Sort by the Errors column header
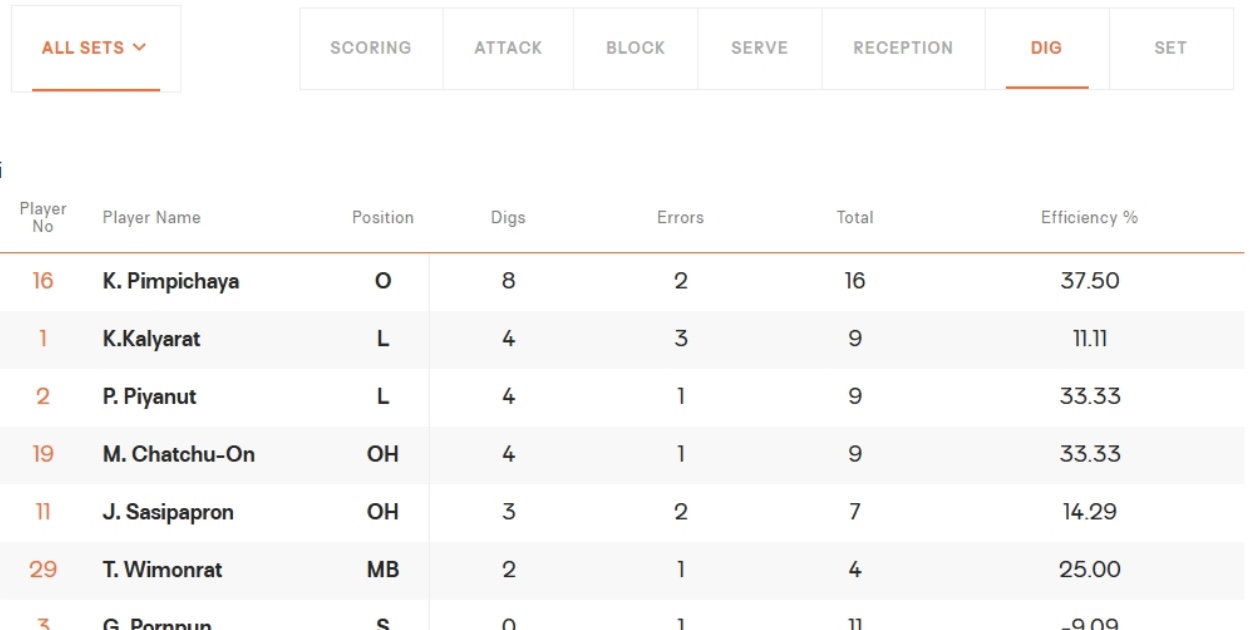The image size is (1250, 630). tap(680, 217)
